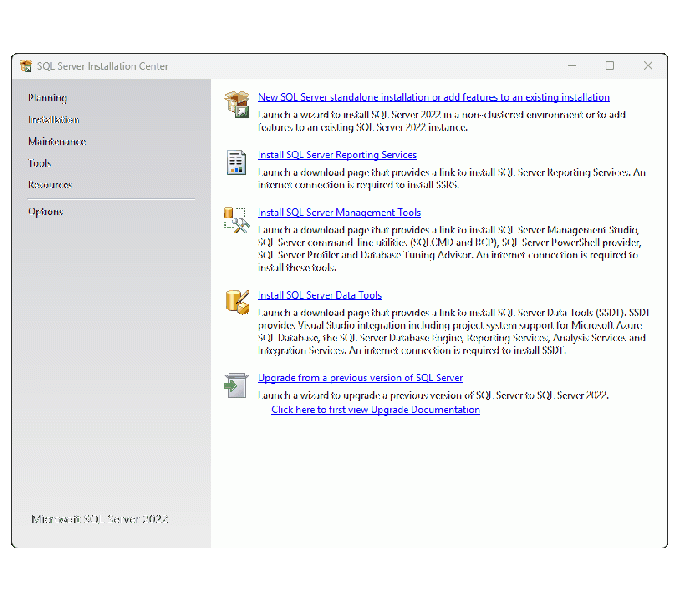Select the Installation section
Image resolution: width=683 pixels, height=599 pixels.
tap(54, 119)
